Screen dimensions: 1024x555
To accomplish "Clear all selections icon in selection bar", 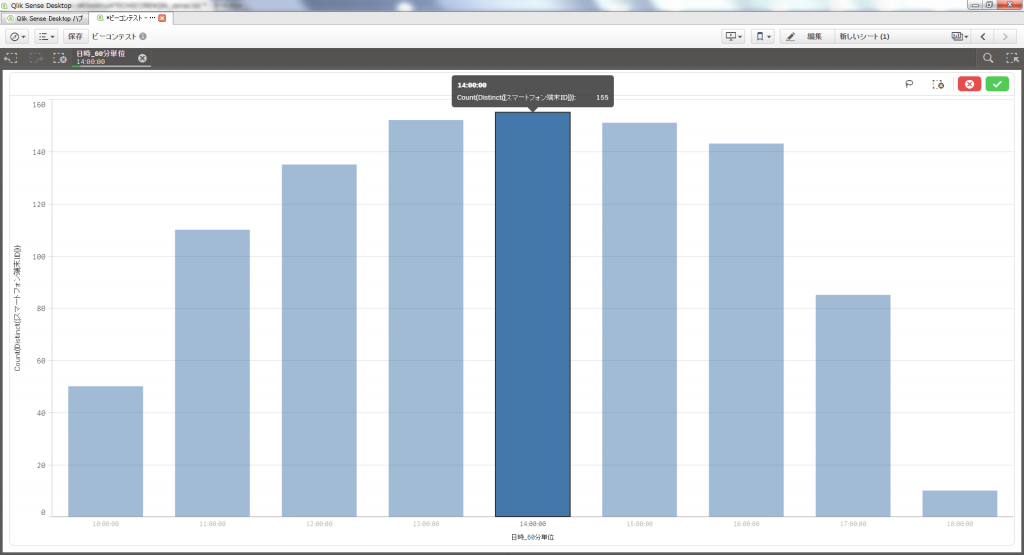I will coord(59,59).
